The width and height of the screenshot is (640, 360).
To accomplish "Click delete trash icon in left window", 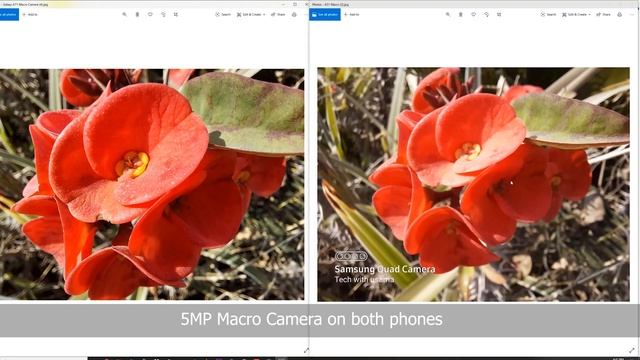I will click(x=137, y=14).
